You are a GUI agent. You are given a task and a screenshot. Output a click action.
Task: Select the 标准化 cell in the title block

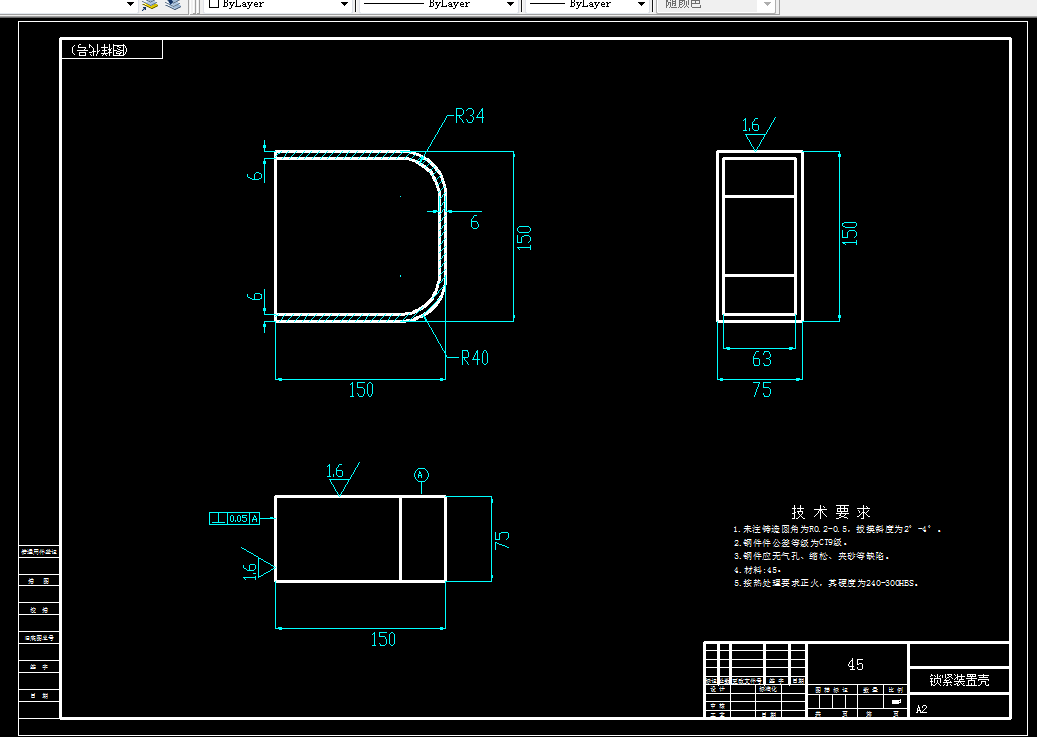click(x=768, y=689)
